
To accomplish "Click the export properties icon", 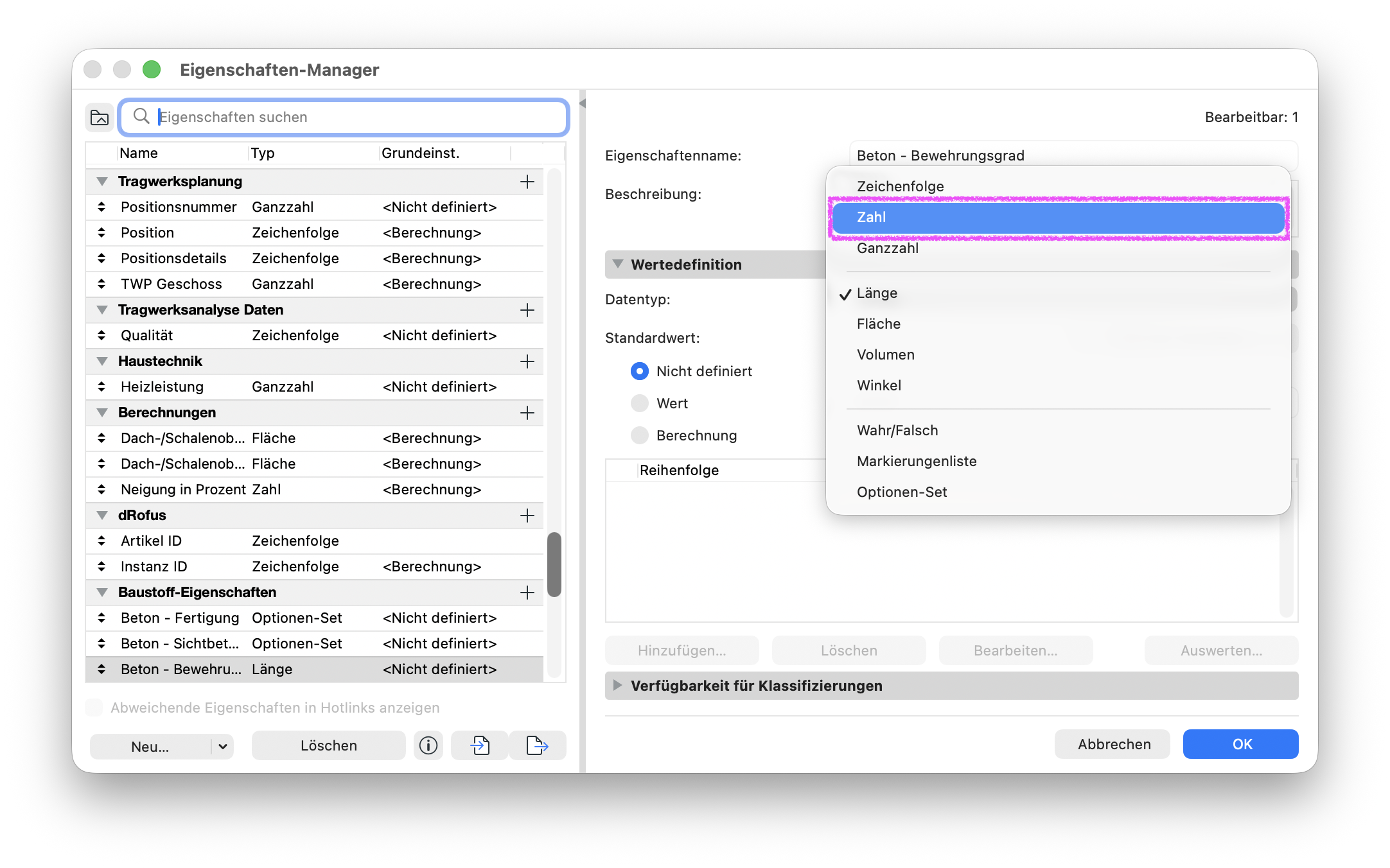I will tap(538, 745).
